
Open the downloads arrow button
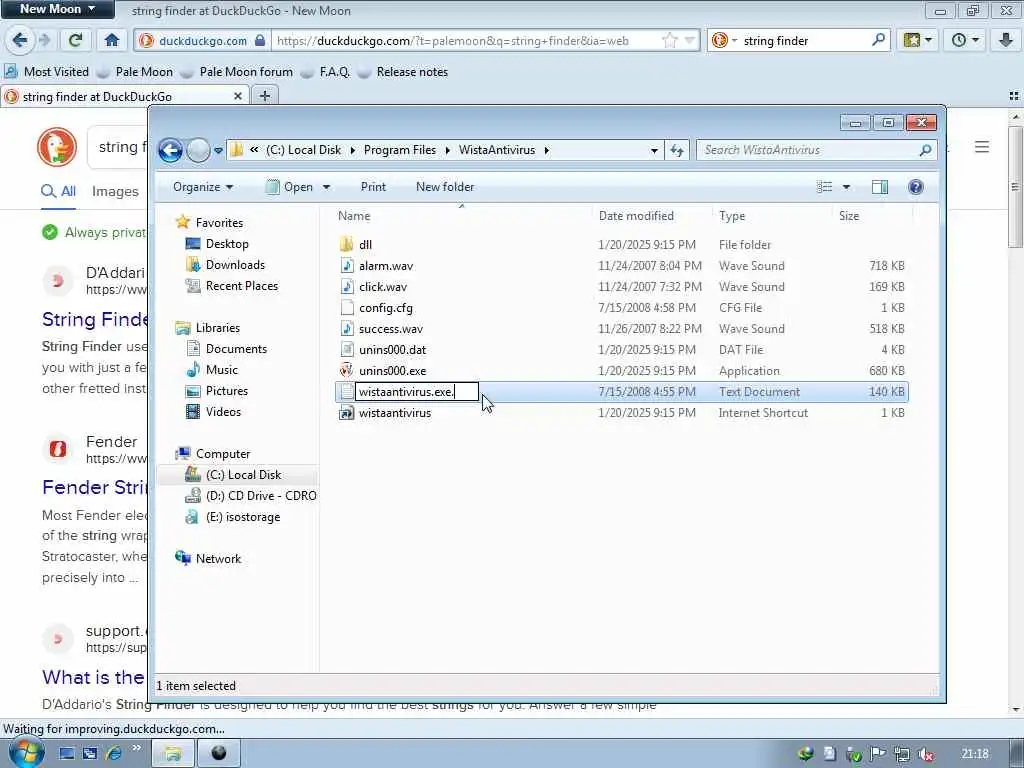1006,40
